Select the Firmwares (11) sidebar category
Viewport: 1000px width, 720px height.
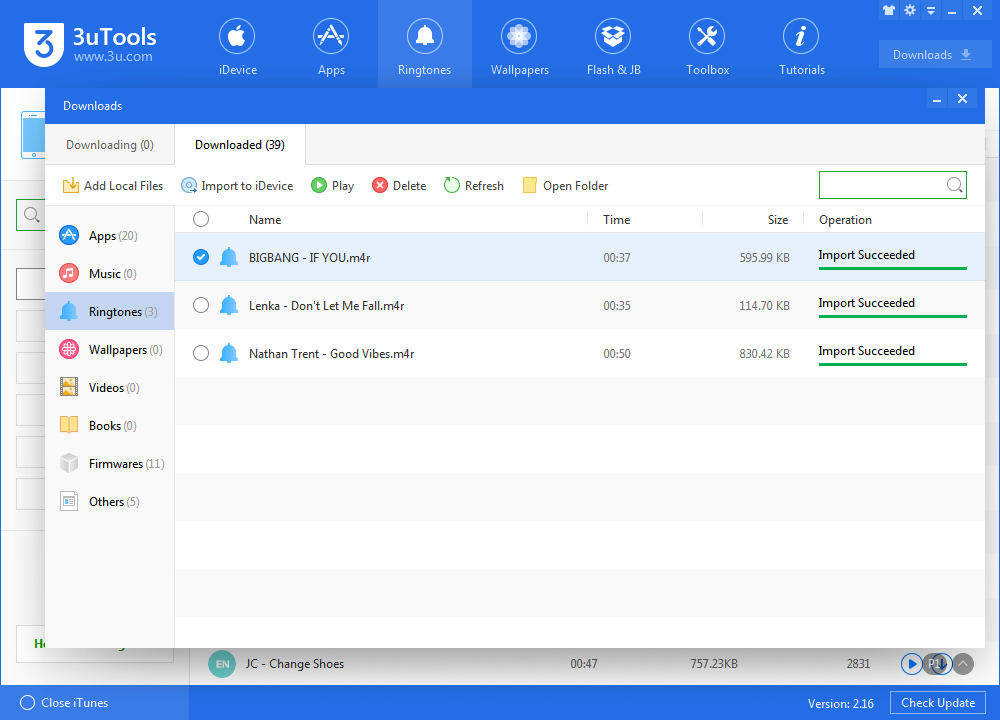point(110,464)
